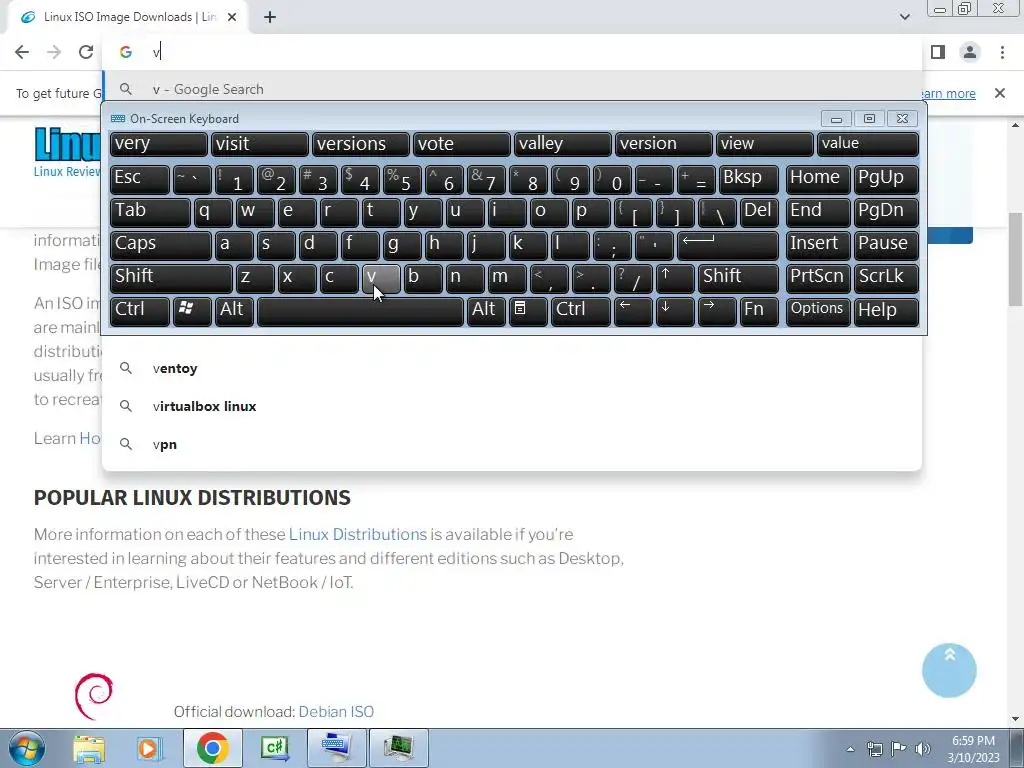This screenshot has height=768, width=1024.
Task: Click the Debian swirl logo
Action: pyautogui.click(x=94, y=696)
